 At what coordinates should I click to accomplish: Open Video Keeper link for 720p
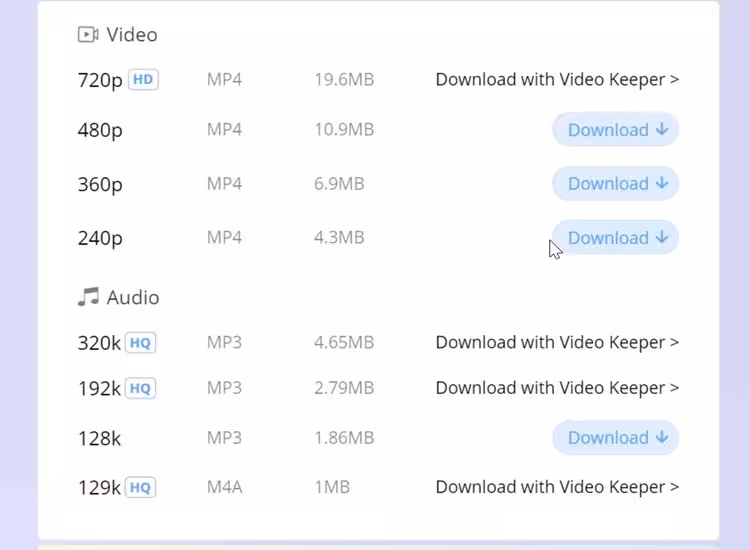tap(557, 80)
